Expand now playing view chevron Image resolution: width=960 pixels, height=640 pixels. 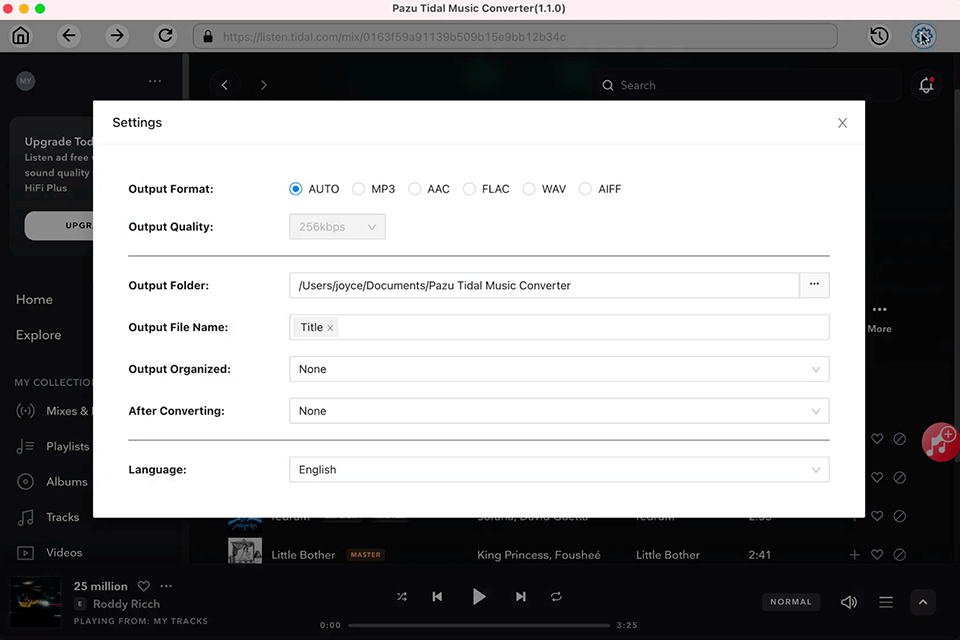tap(923, 602)
